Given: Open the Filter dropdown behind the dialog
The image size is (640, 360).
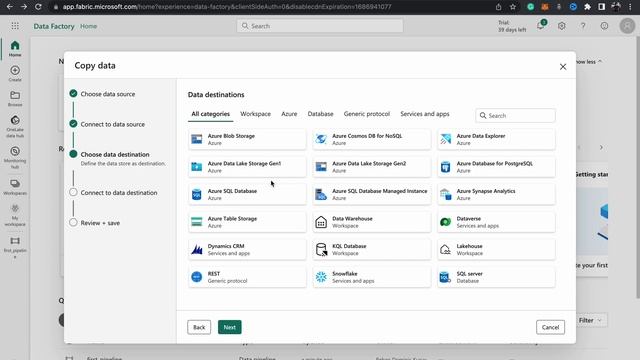Looking at the screenshot, I should (590, 320).
